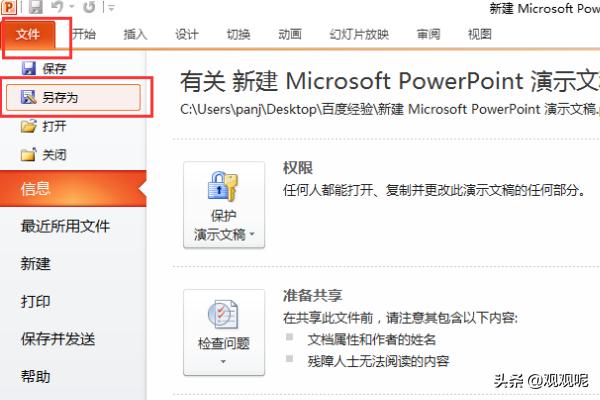Click the 残障人士无法阅读的内容 list item
600x400 pixels.
coord(378,361)
